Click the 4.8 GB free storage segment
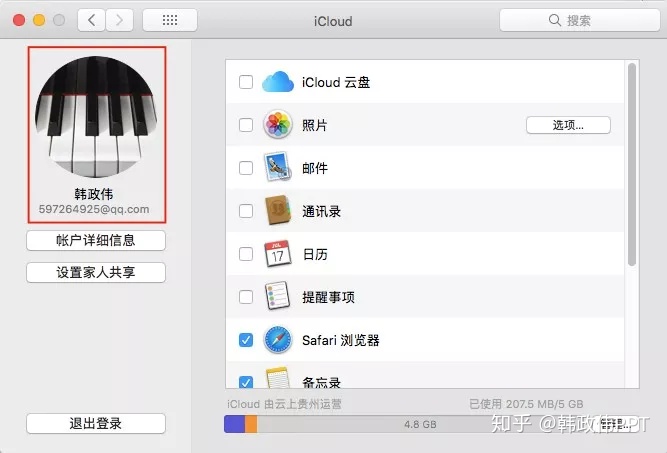Screen dimensions: 667x453 tap(420, 424)
